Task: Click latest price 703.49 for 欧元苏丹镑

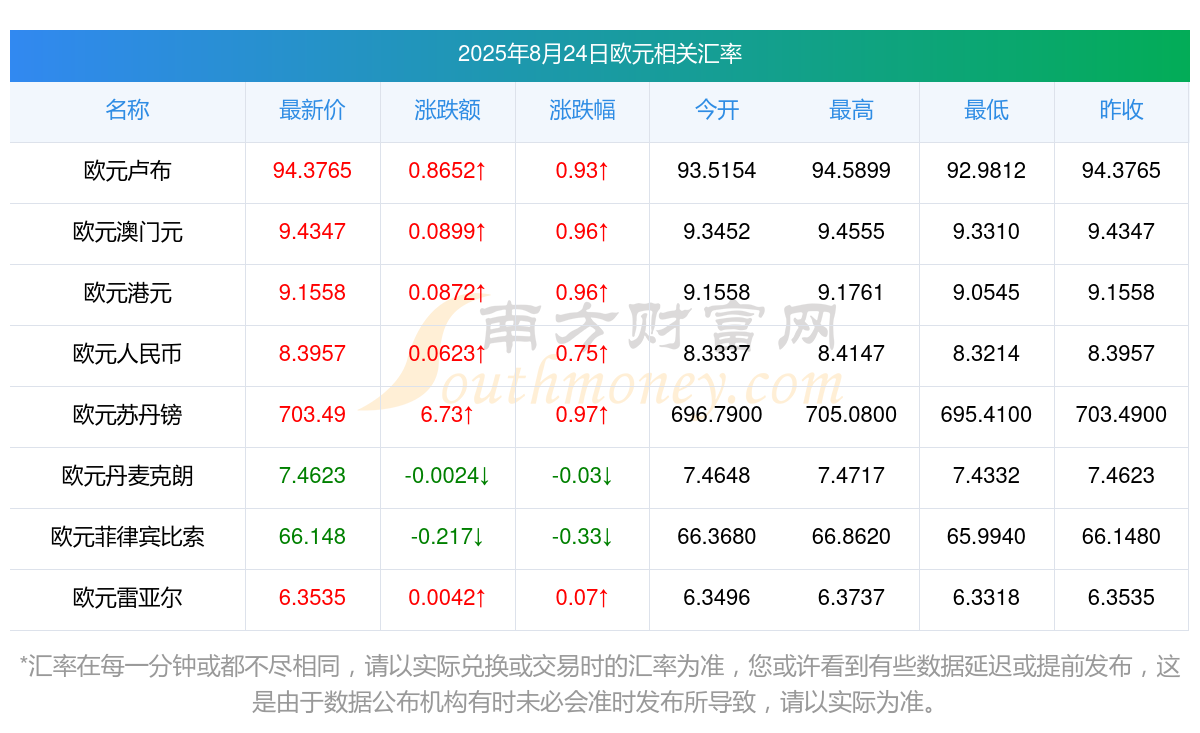Action: click(x=312, y=415)
